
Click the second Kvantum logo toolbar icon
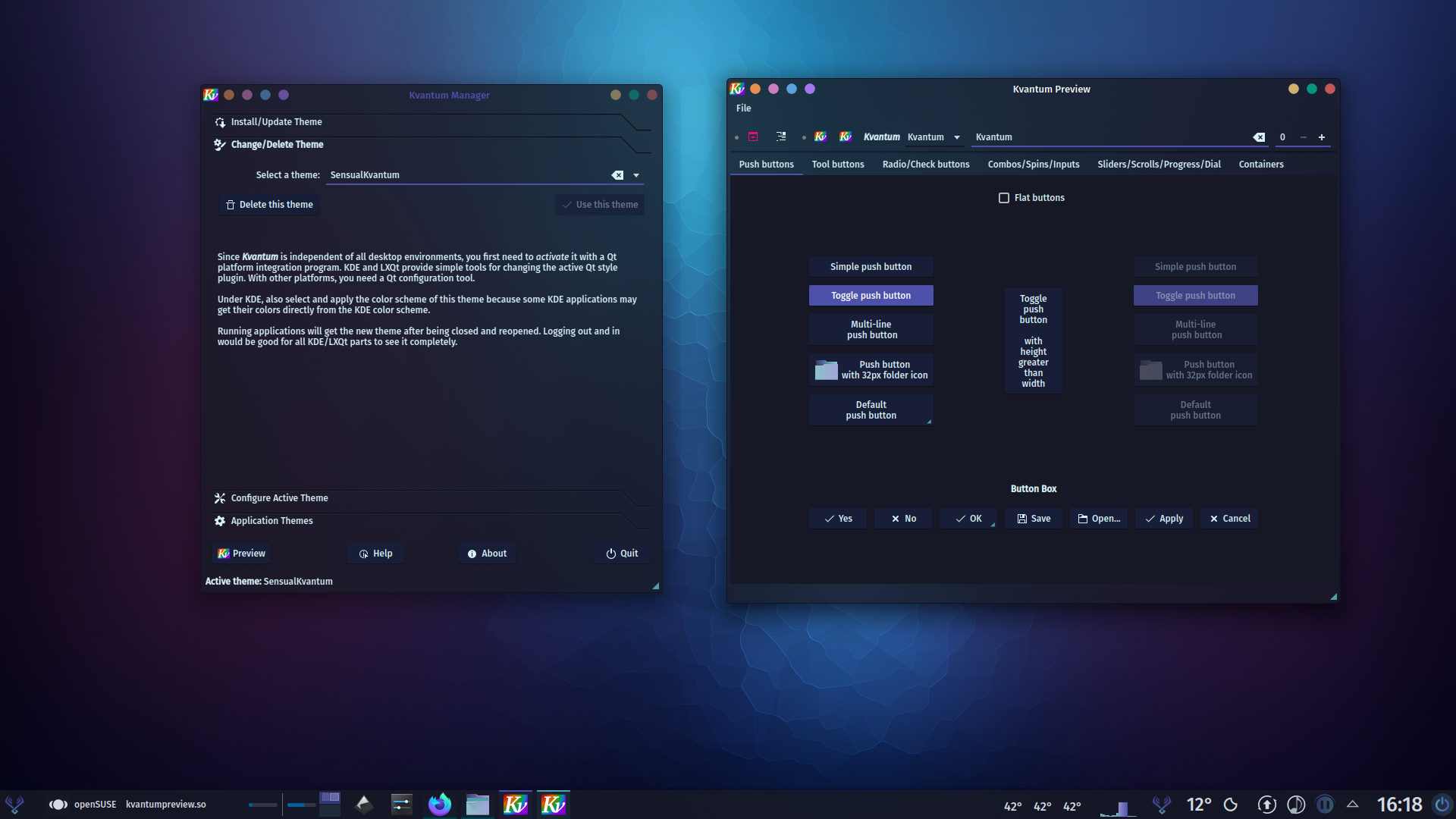coord(846,136)
